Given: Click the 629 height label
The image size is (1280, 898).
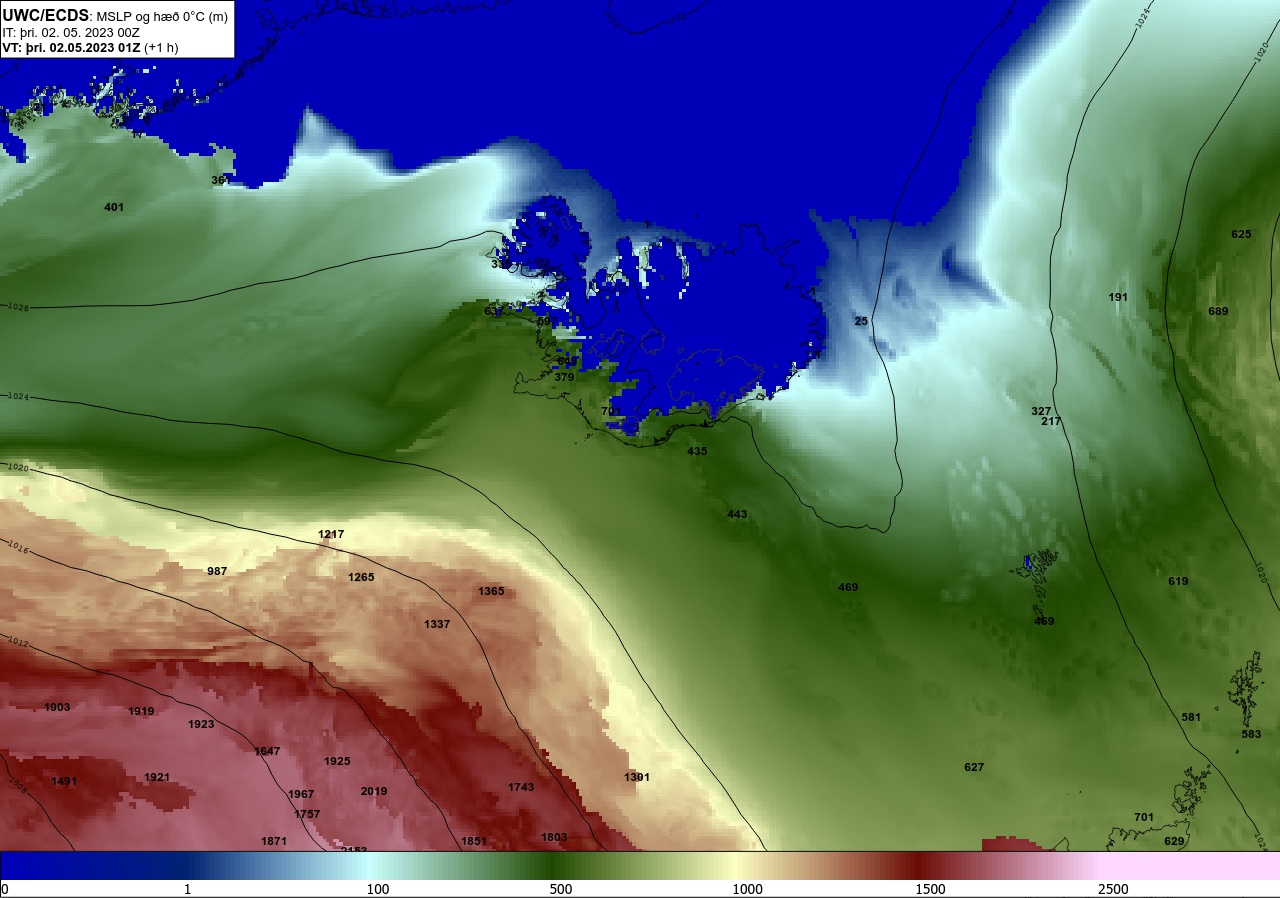Looking at the screenshot, I should point(1174,841).
